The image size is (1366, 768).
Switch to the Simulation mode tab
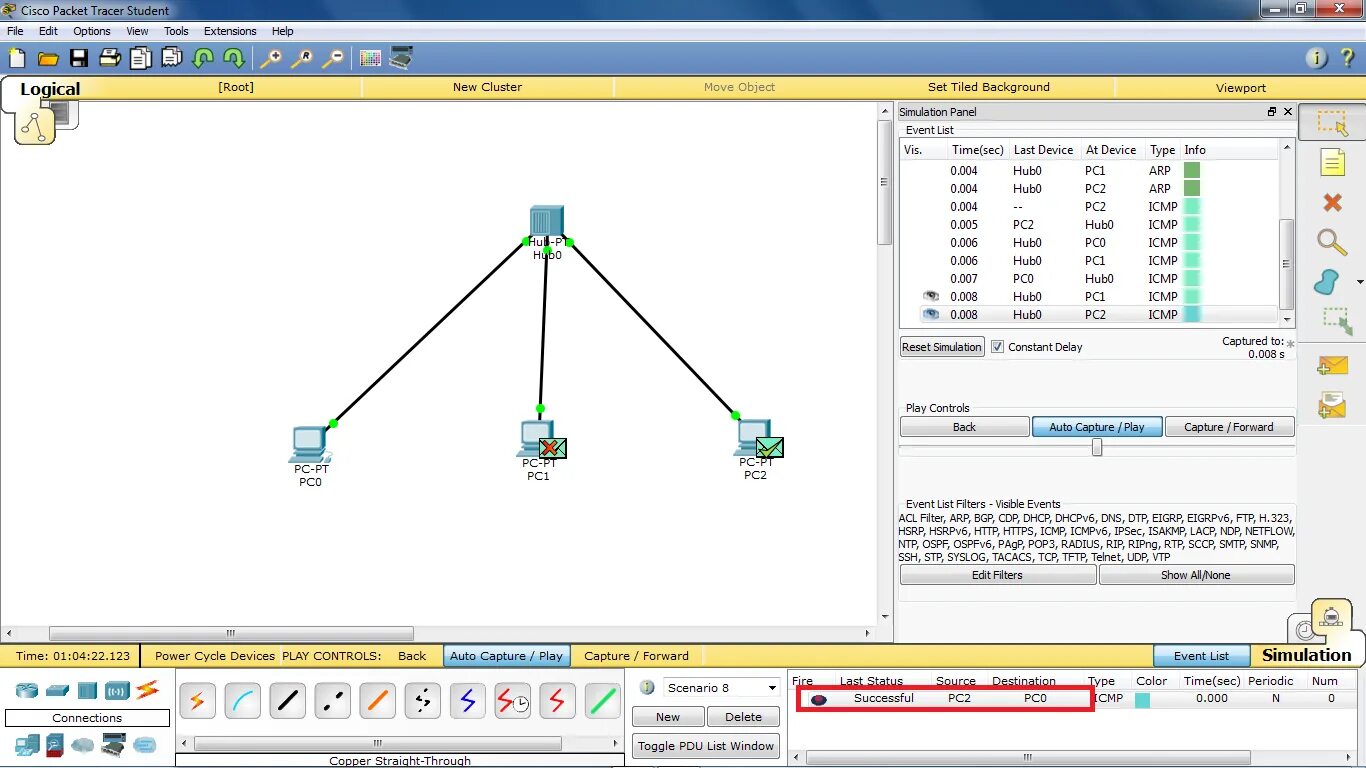[1306, 655]
